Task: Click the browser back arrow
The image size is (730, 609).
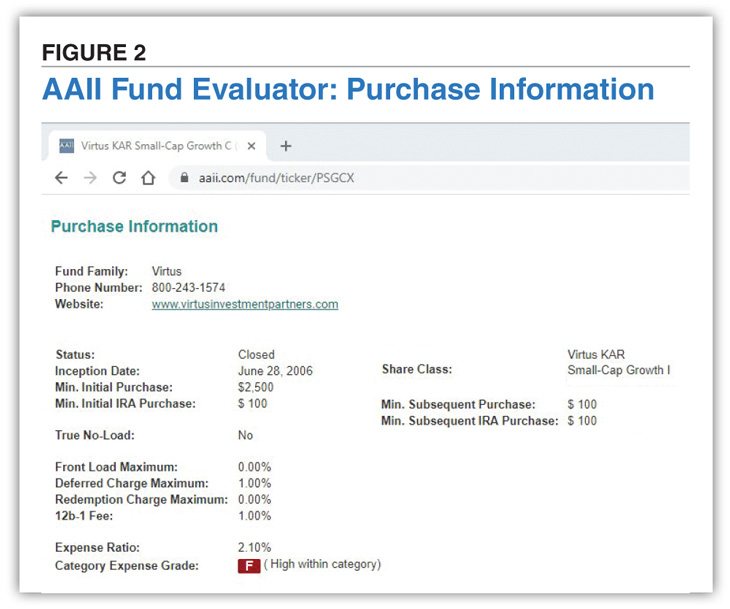Action: 61,178
